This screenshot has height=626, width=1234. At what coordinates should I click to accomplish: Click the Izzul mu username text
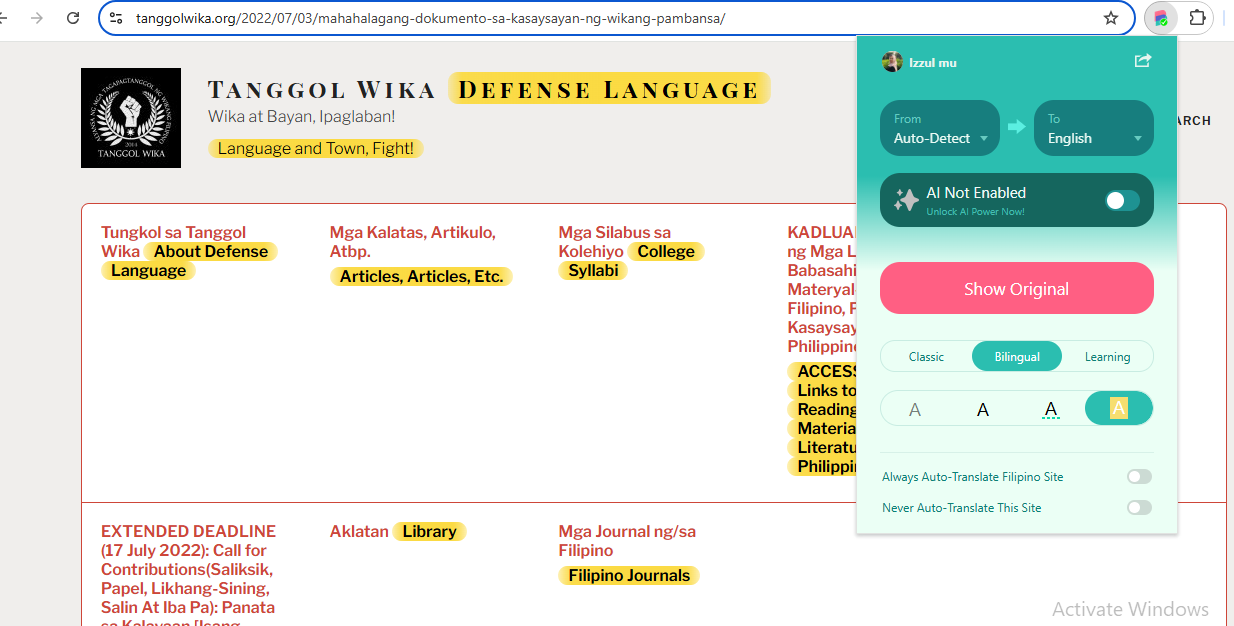[933, 62]
